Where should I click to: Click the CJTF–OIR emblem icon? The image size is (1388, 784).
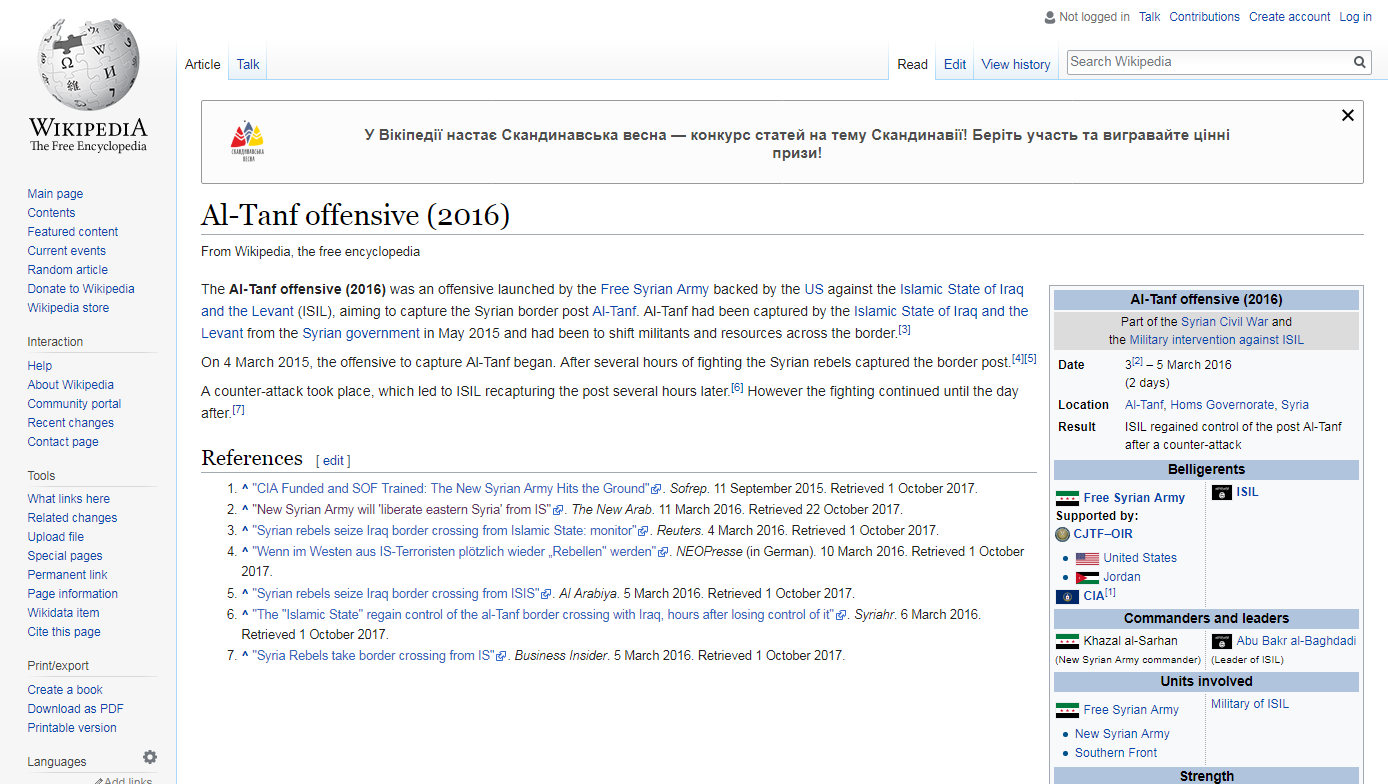click(x=1063, y=534)
